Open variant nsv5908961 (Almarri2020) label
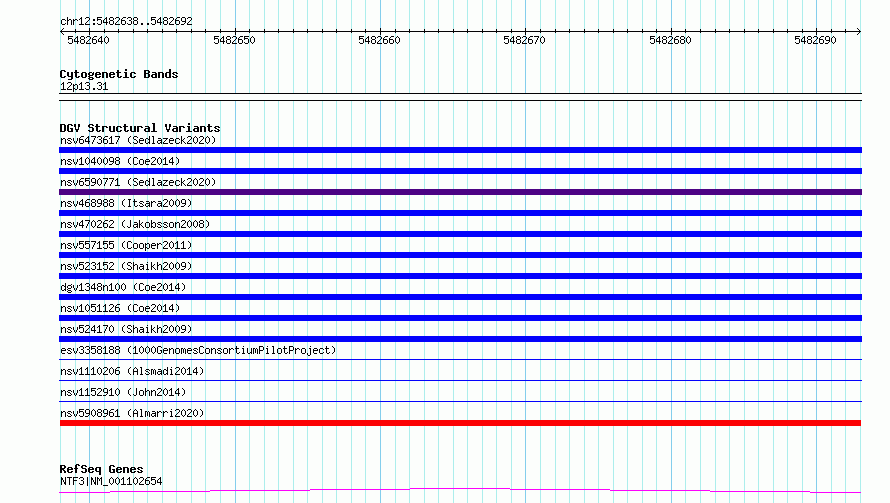This screenshot has height=503, width=890. click(x=132, y=413)
